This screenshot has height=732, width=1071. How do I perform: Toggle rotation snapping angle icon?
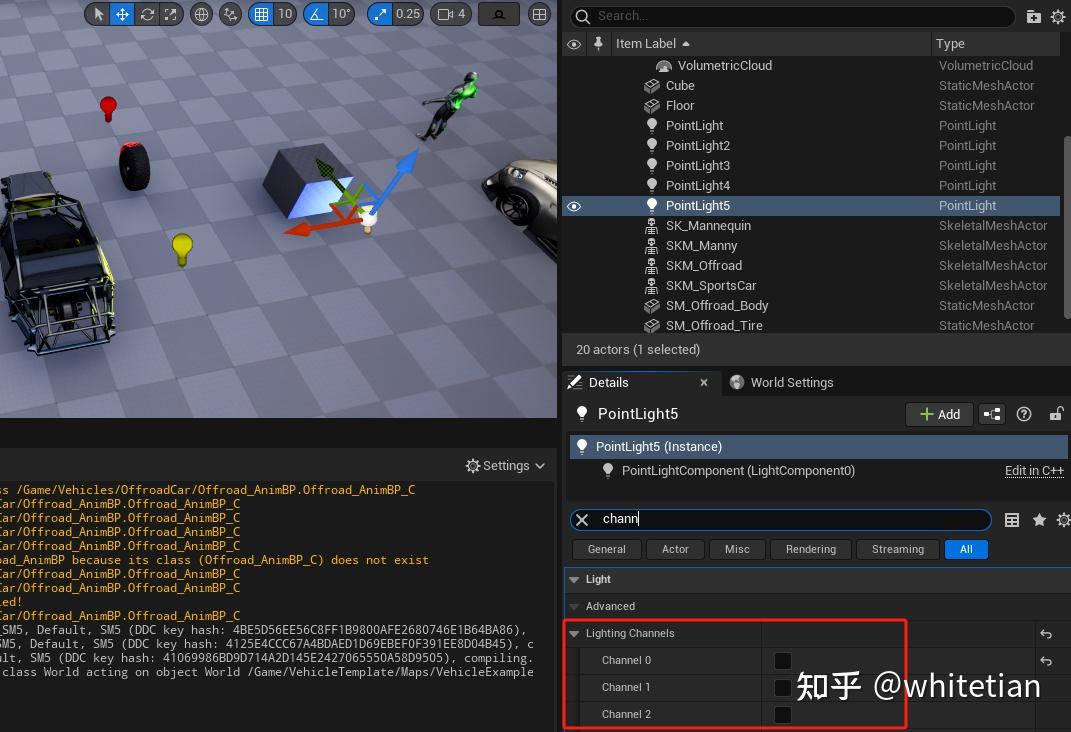pyautogui.click(x=316, y=14)
